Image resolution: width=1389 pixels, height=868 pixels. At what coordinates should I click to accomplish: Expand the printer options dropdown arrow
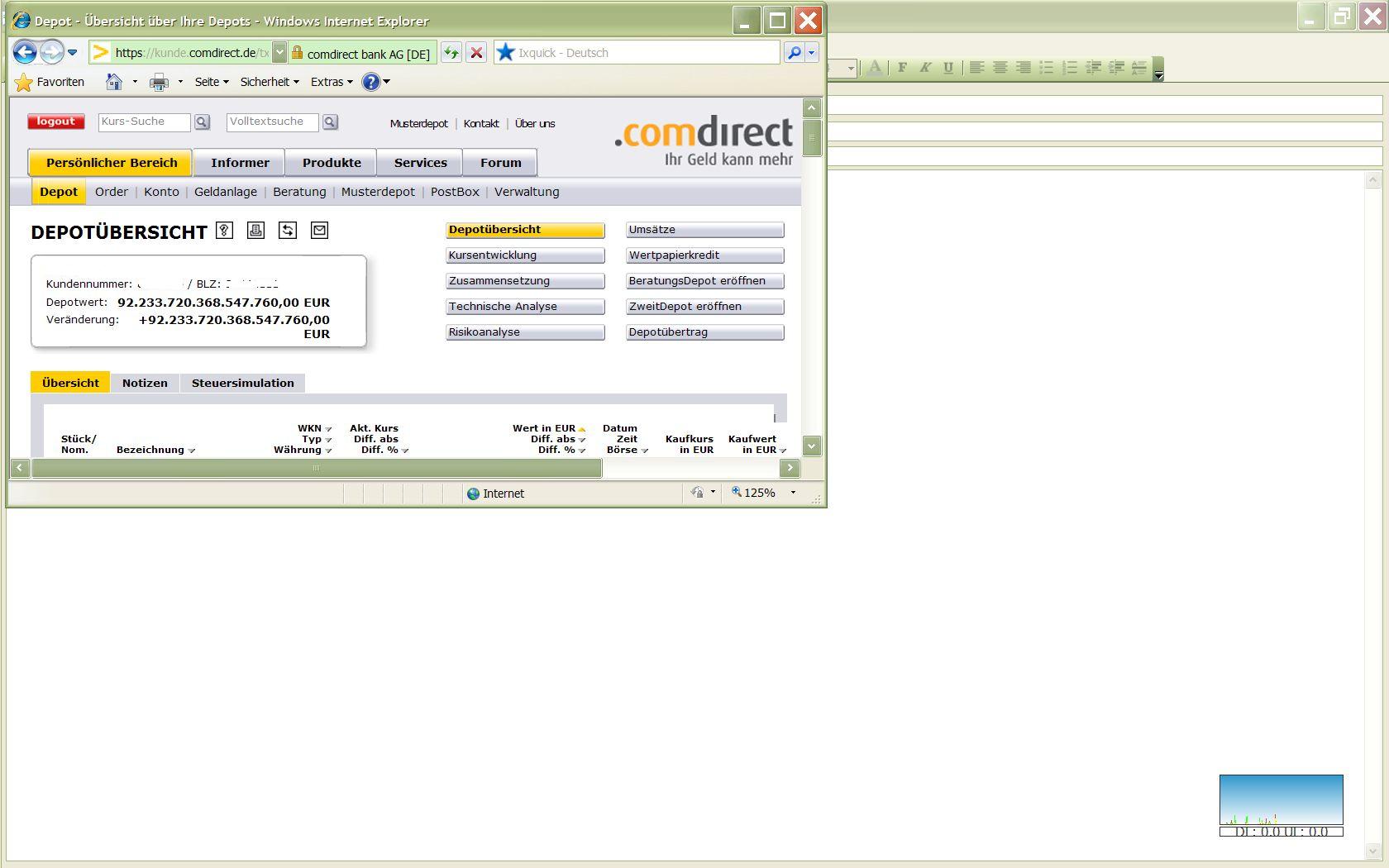point(180,82)
